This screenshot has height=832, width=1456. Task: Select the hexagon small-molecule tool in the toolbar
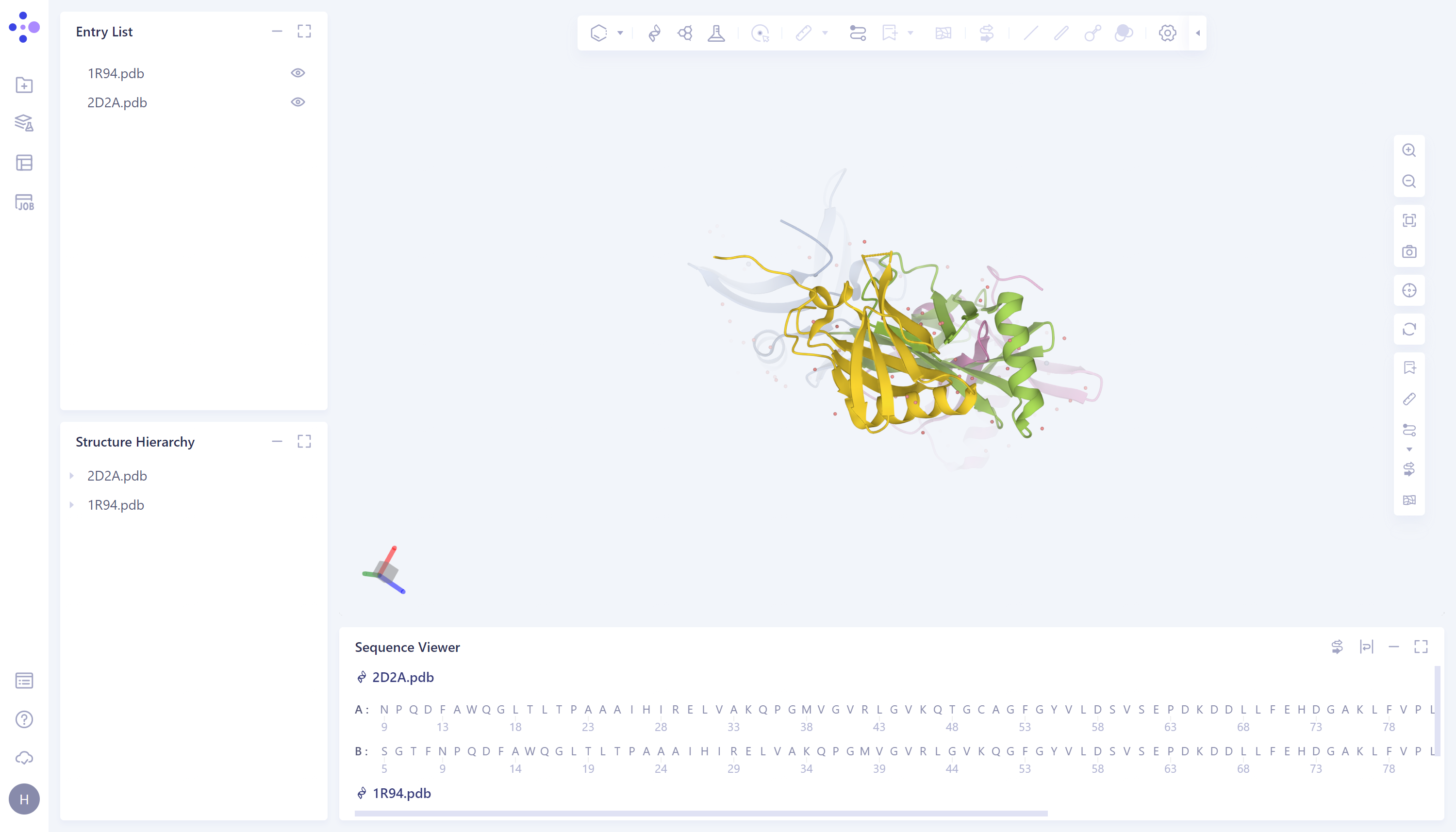tap(597, 33)
